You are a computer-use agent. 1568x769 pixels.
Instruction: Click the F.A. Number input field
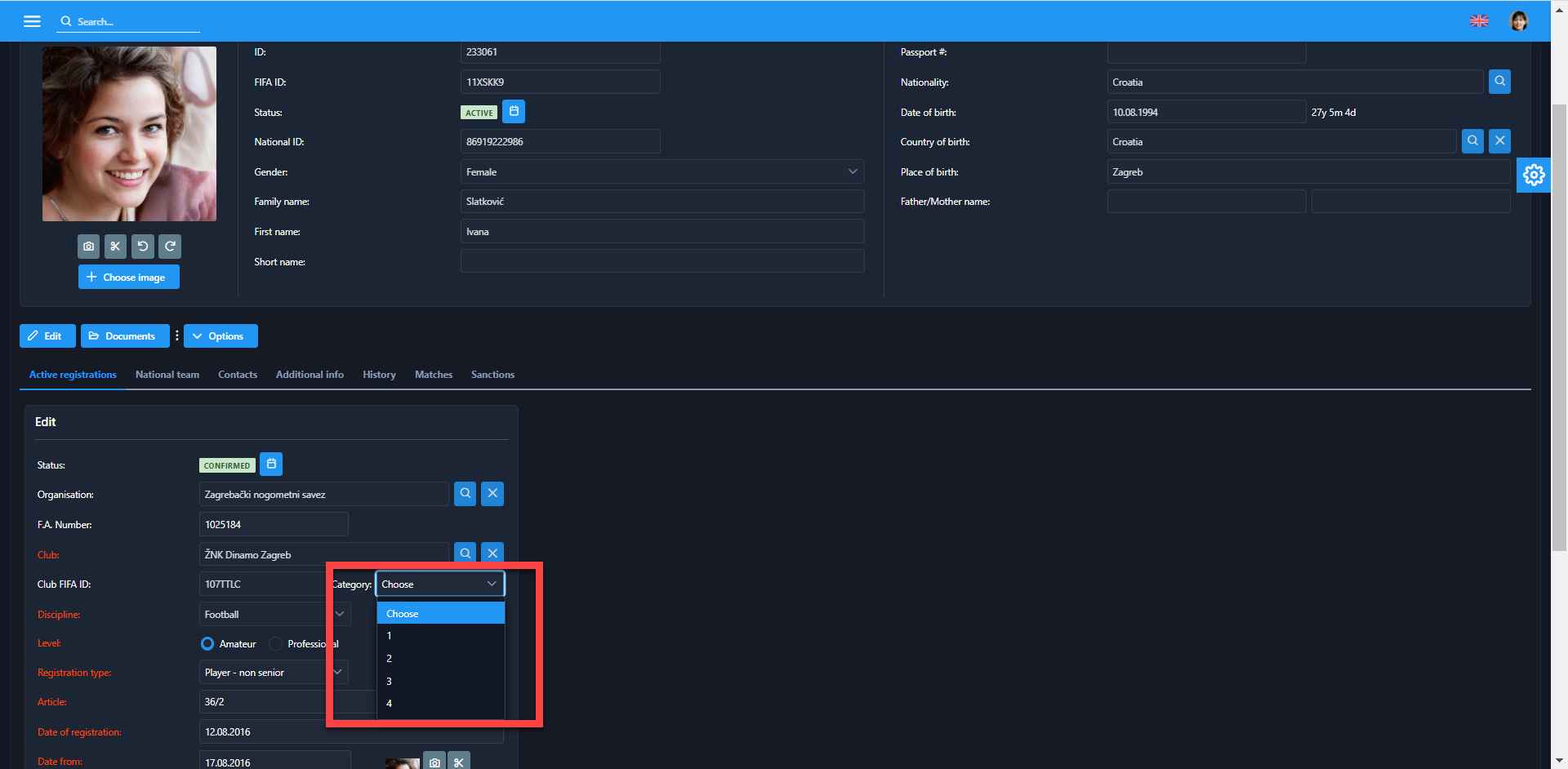coord(274,525)
